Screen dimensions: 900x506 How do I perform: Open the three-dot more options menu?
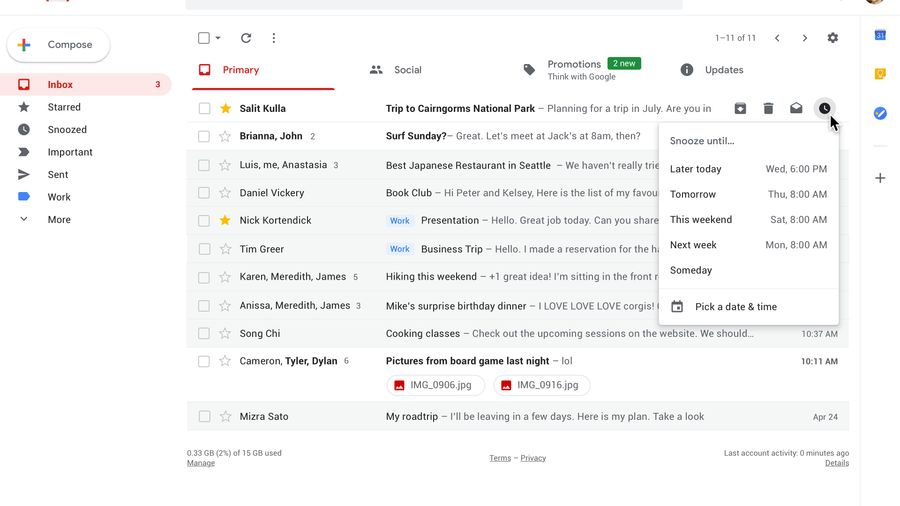point(274,38)
